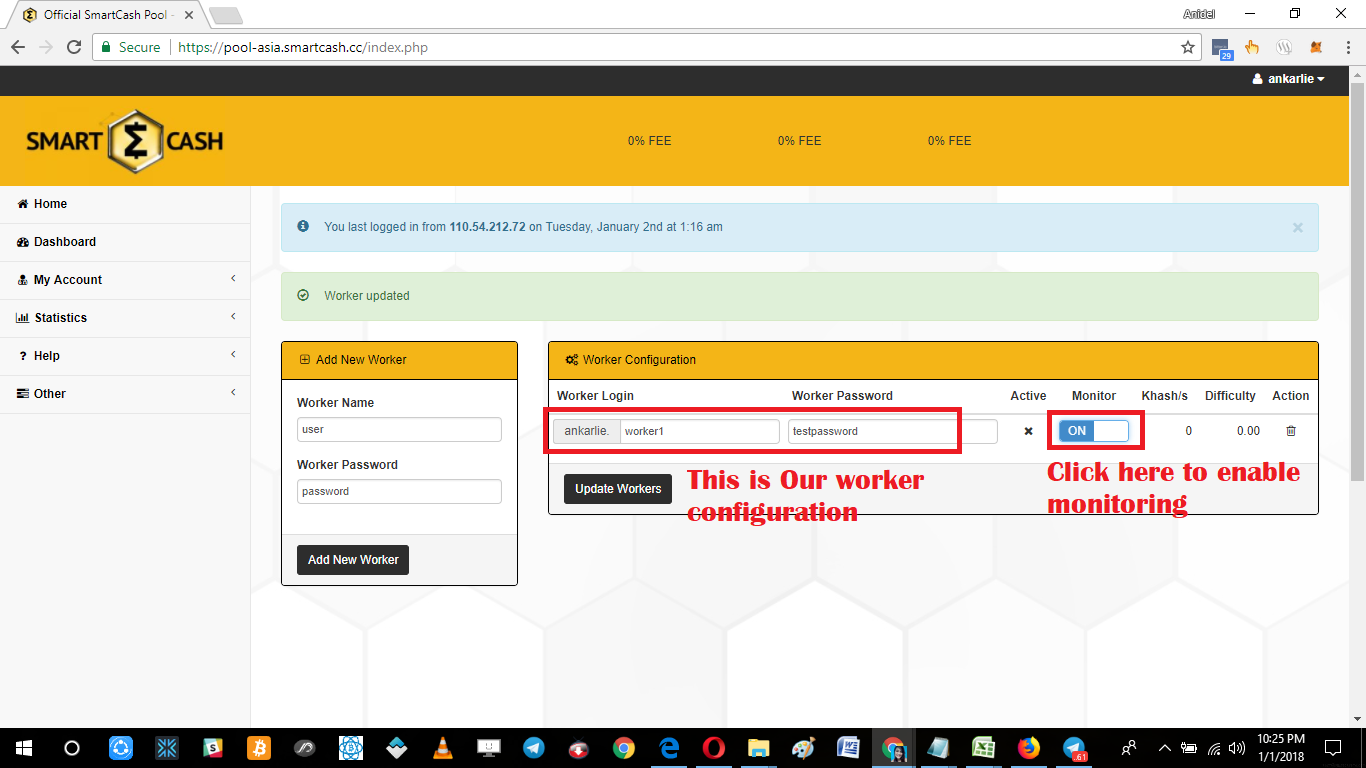The height and width of the screenshot is (768, 1366).
Task: Open the Windows Start menu
Action: [x=24, y=748]
